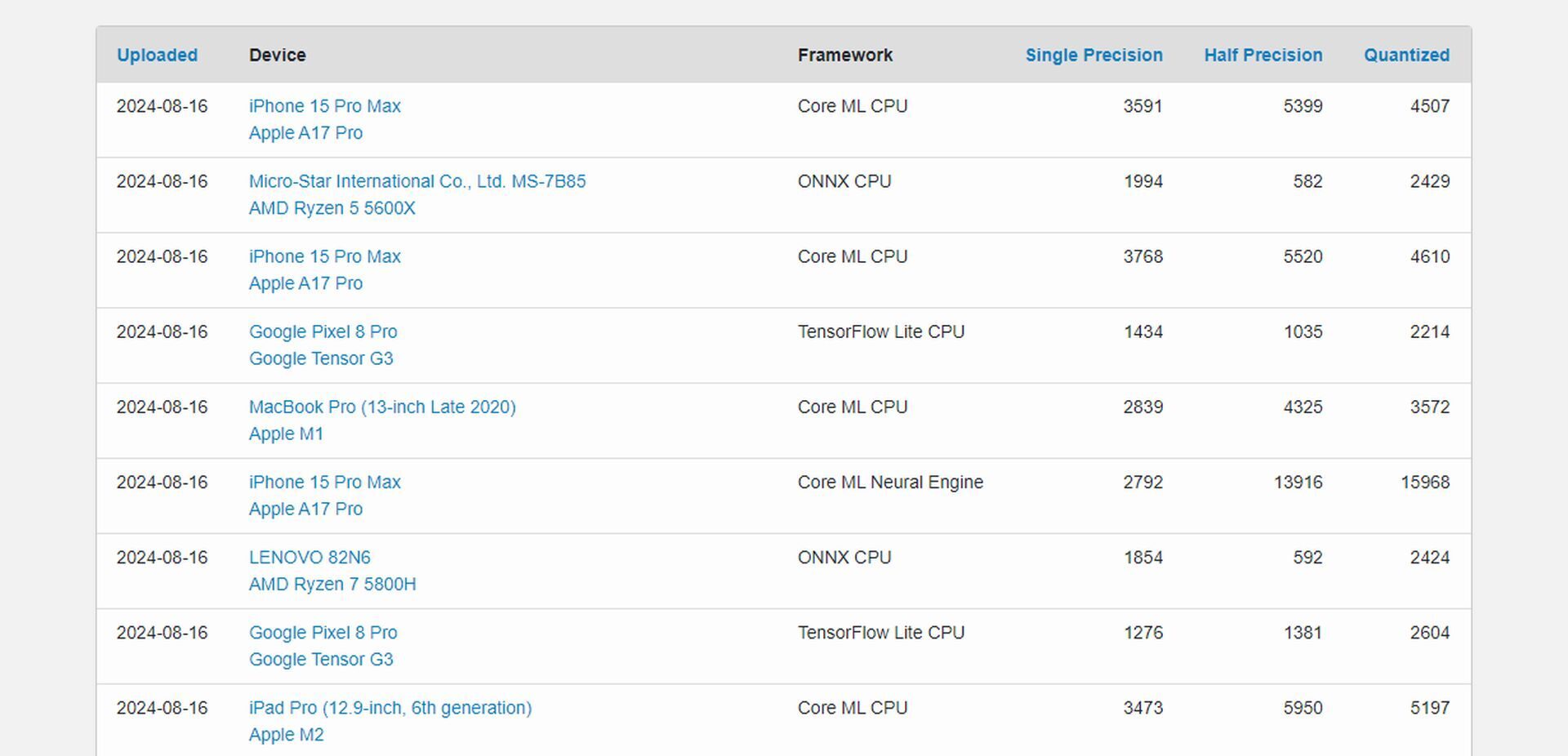Viewport: 1568px width, 756px height.
Task: Select Core ML CPU cell in iPad Pro row
Action: tap(853, 708)
